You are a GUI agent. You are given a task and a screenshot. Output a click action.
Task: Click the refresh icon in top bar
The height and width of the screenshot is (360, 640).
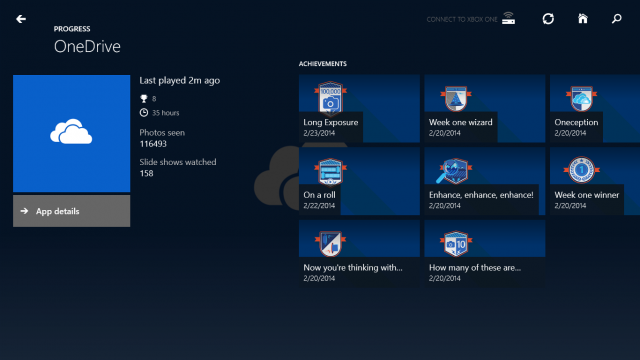(x=548, y=19)
